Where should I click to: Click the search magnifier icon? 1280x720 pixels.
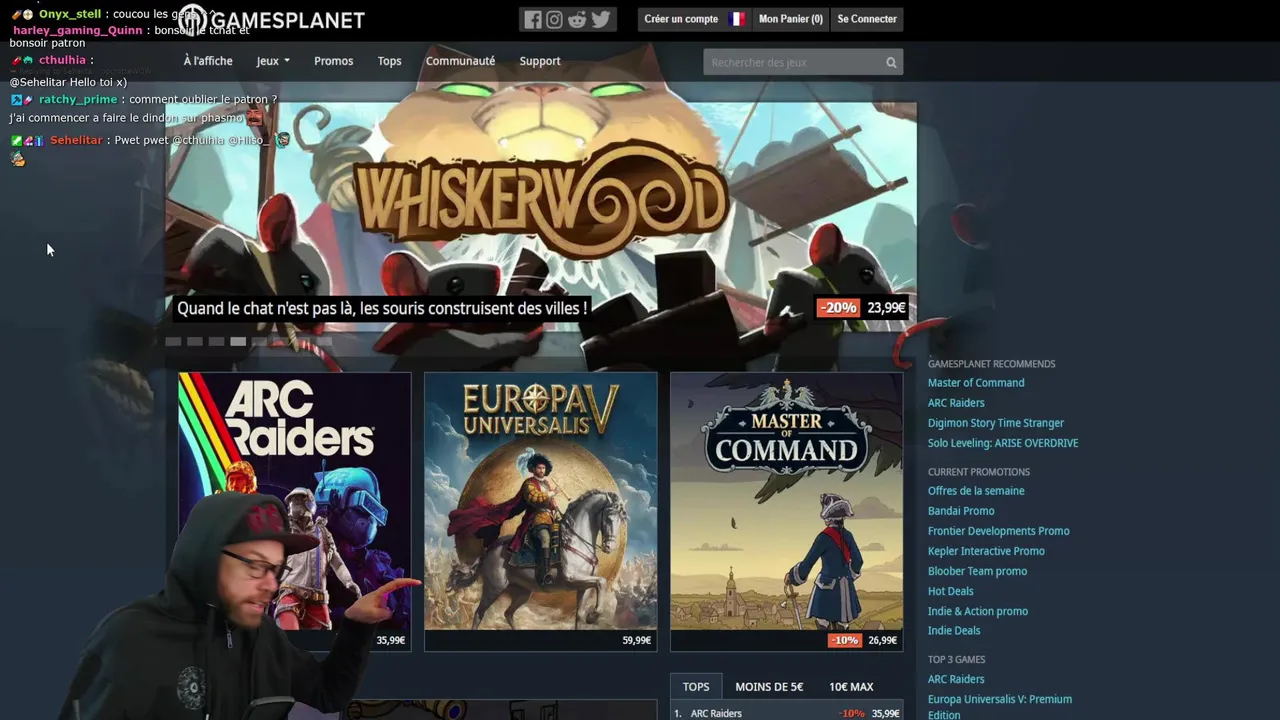[x=891, y=62]
